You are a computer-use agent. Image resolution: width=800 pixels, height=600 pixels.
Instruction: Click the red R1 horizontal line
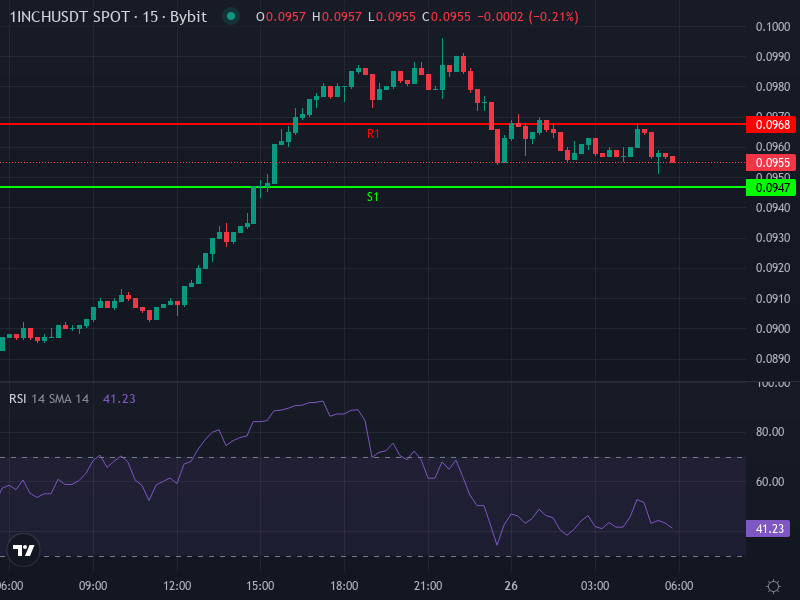[200, 122]
